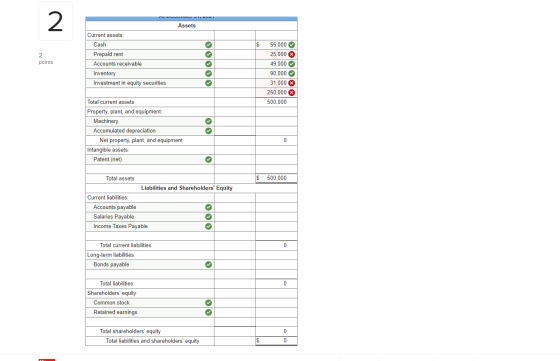Click green check next to 55,000 amount
The width and height of the screenshot is (560, 361).
click(292, 45)
